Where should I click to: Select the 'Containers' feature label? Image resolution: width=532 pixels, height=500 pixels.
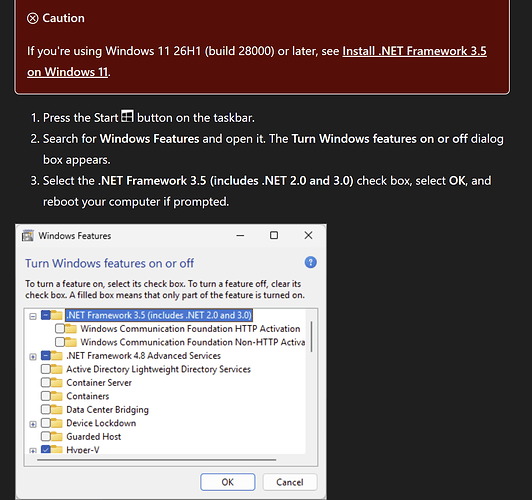click(88, 396)
